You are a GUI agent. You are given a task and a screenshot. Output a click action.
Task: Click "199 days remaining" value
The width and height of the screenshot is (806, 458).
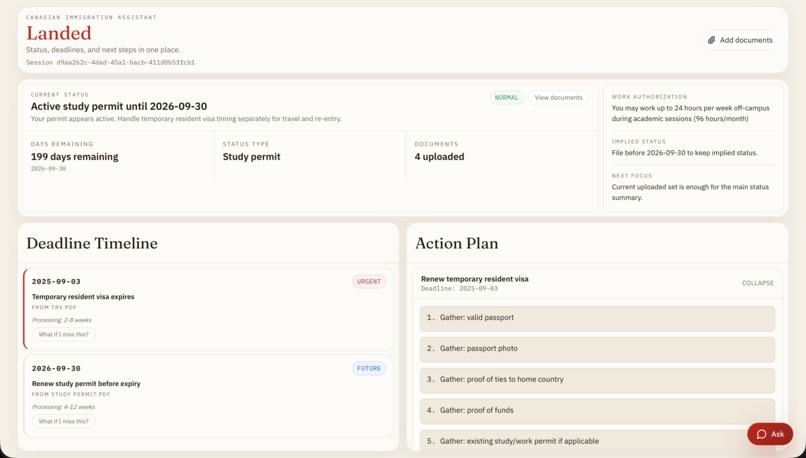tap(75, 157)
